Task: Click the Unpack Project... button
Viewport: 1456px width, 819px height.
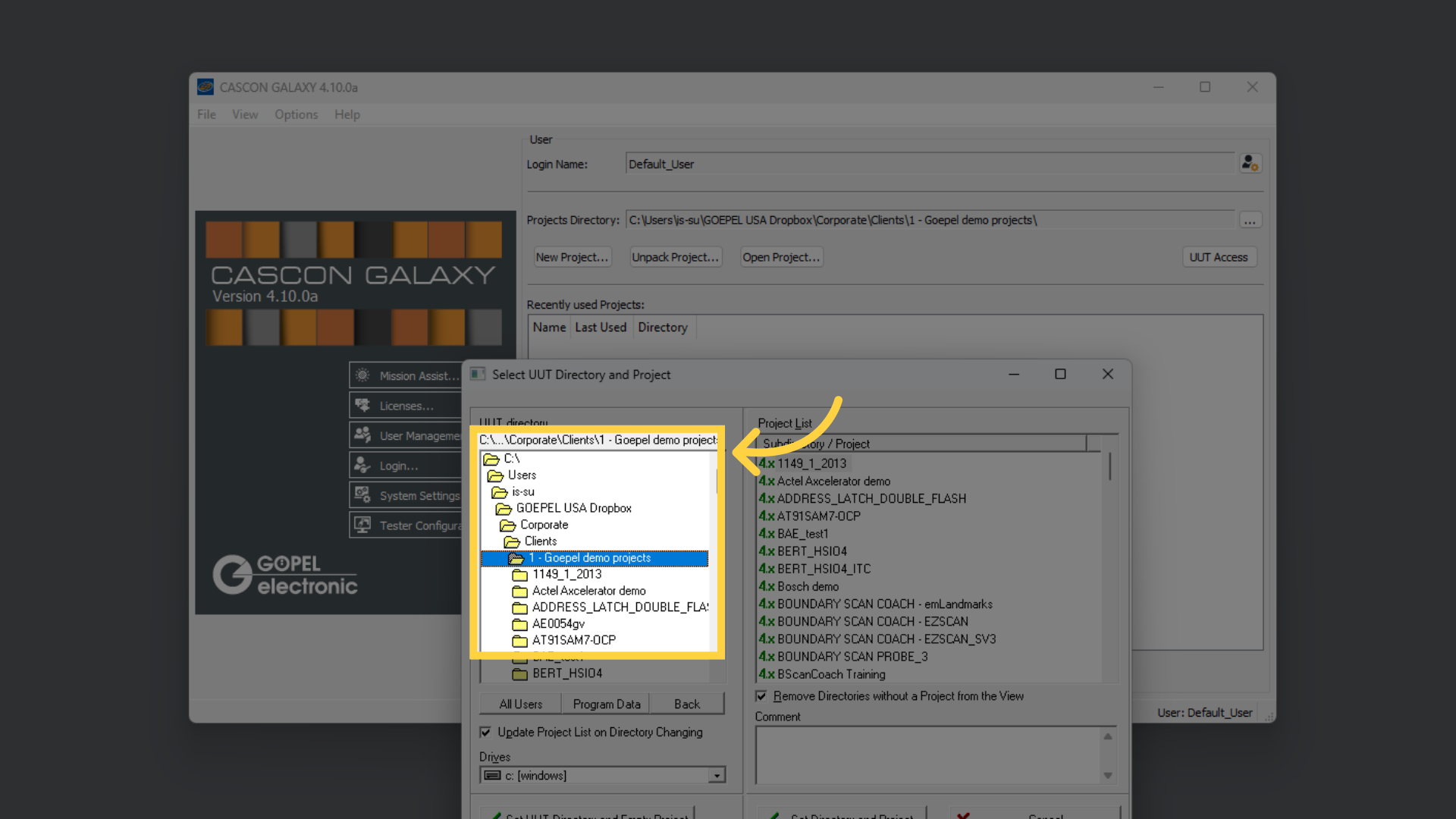Action: pos(676,257)
